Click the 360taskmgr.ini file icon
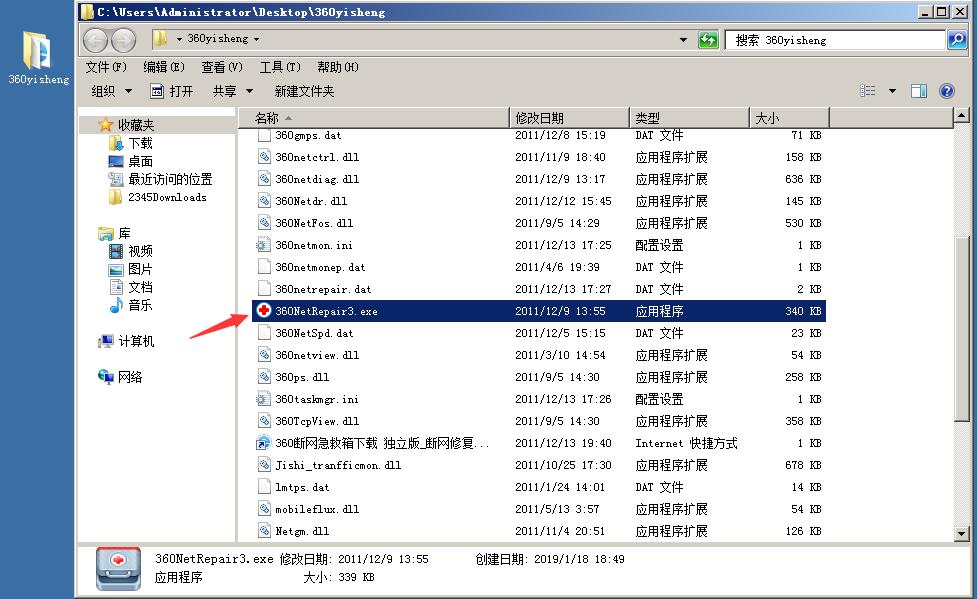 [263, 398]
